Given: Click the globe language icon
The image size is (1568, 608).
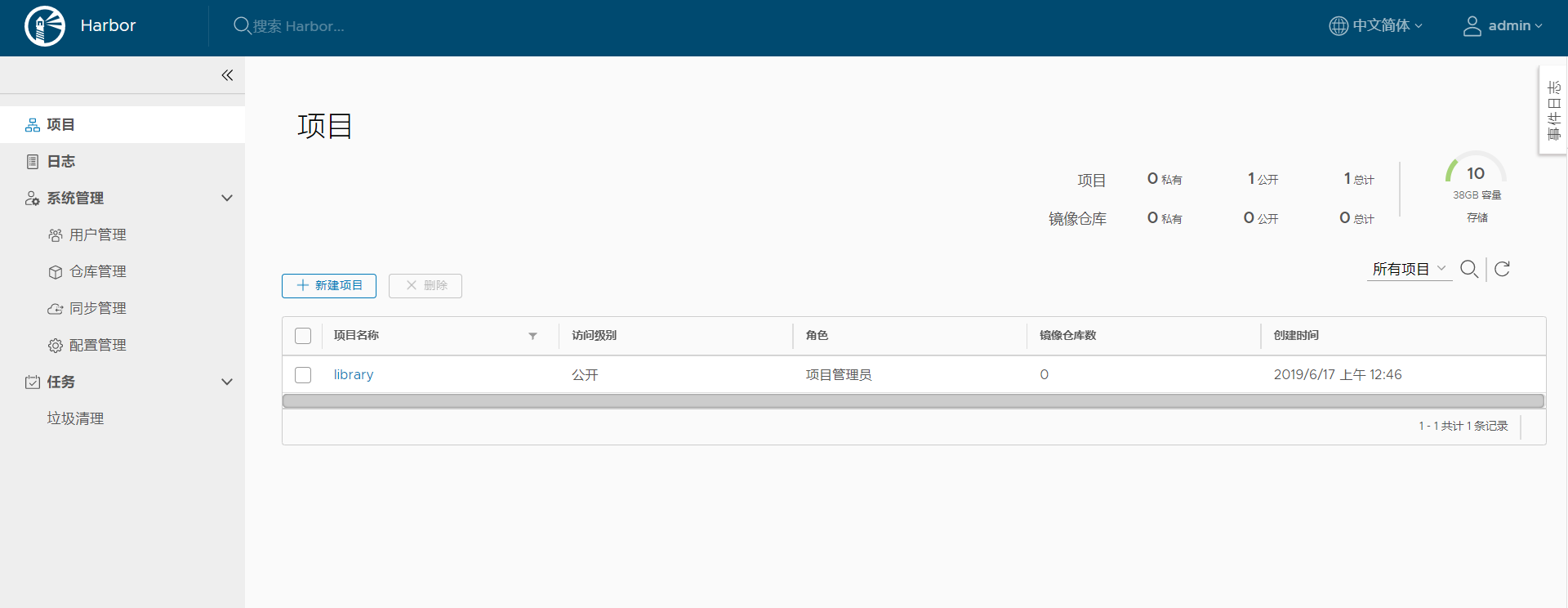Looking at the screenshot, I should coord(1338,26).
